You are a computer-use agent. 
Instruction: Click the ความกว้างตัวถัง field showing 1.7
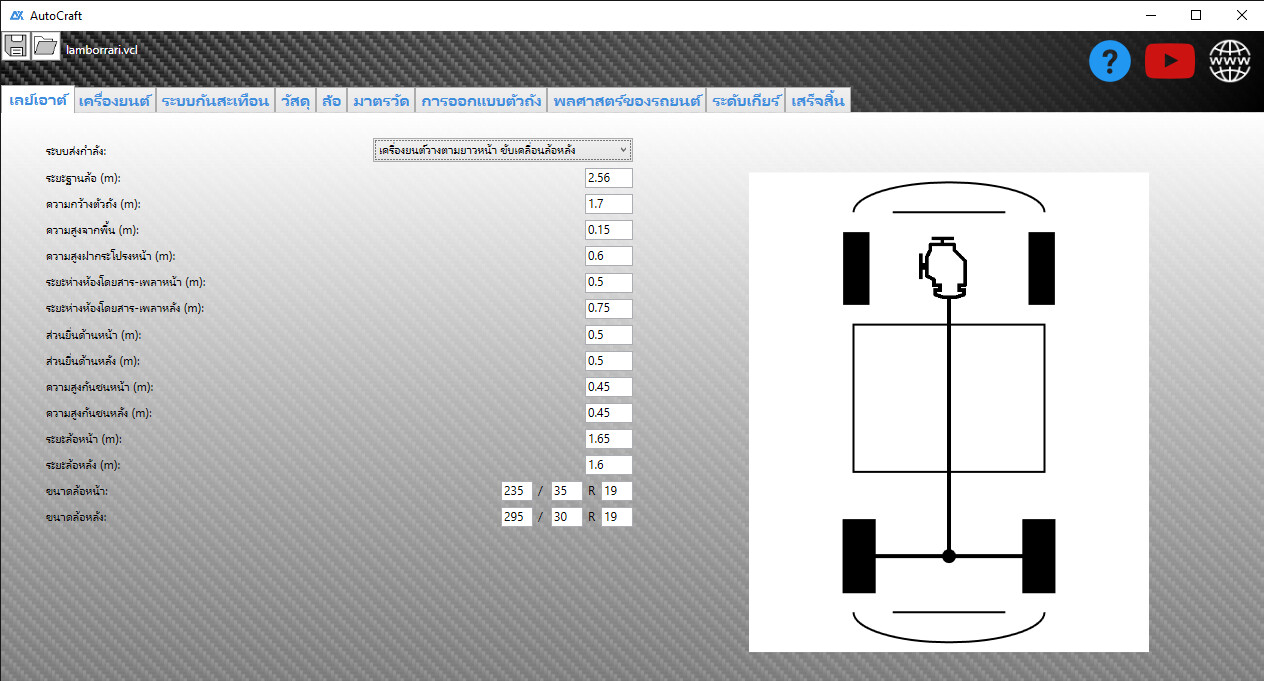(608, 204)
